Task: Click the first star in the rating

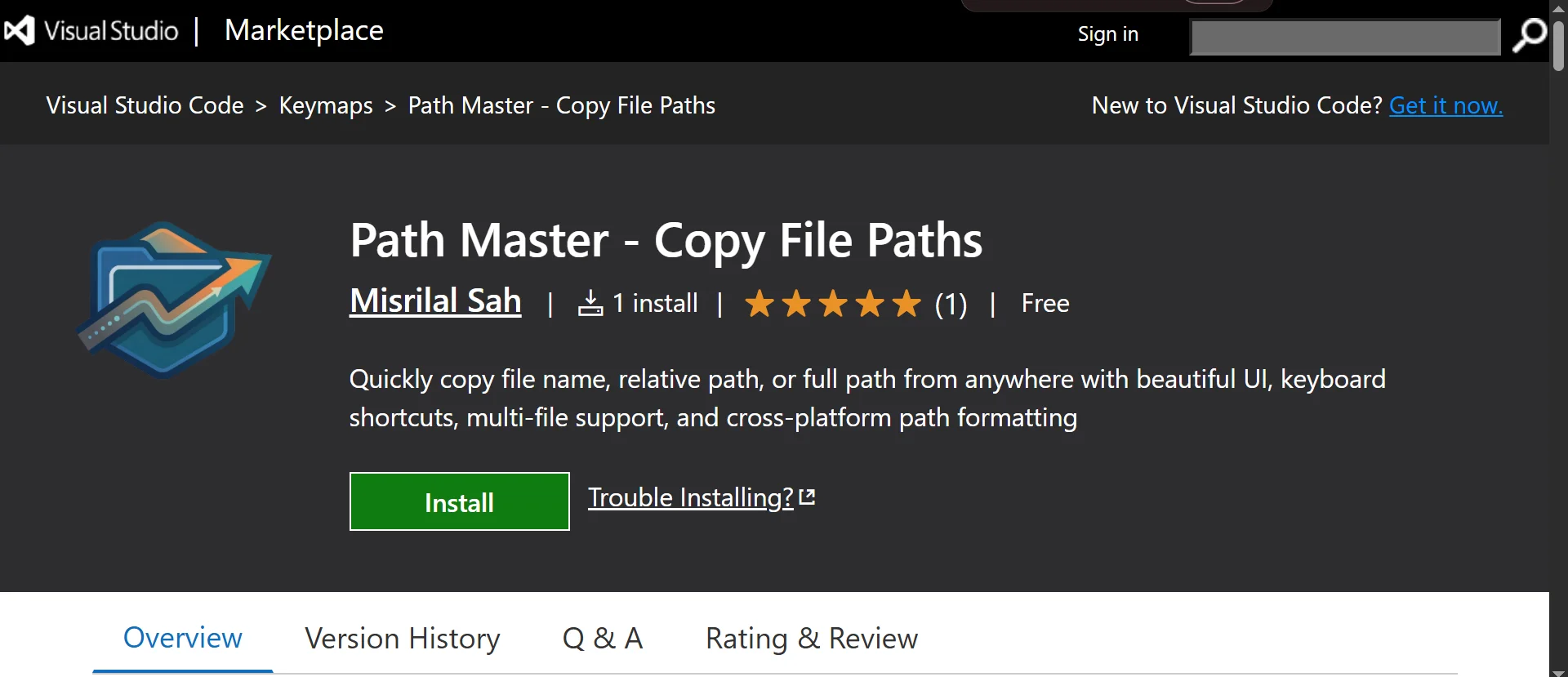Action: (760, 303)
